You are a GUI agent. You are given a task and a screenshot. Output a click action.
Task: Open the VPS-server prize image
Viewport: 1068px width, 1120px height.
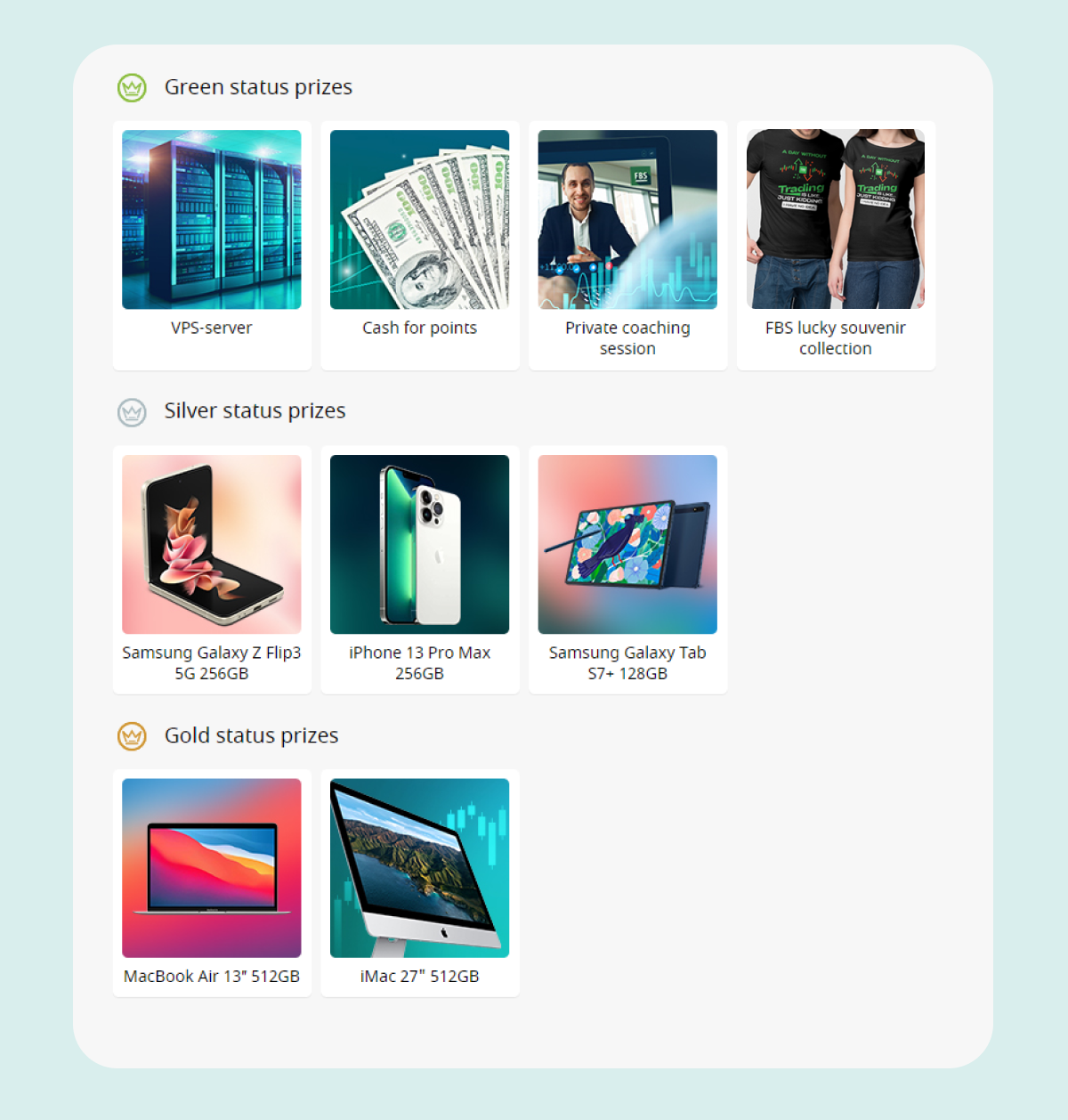pos(212,220)
